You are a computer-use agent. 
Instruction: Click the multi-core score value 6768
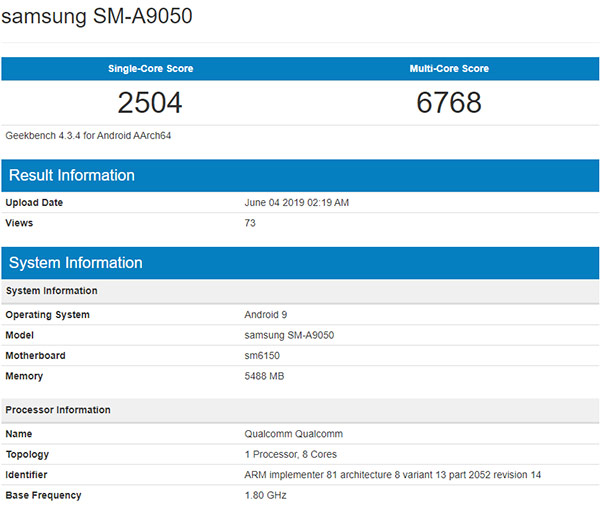[449, 103]
